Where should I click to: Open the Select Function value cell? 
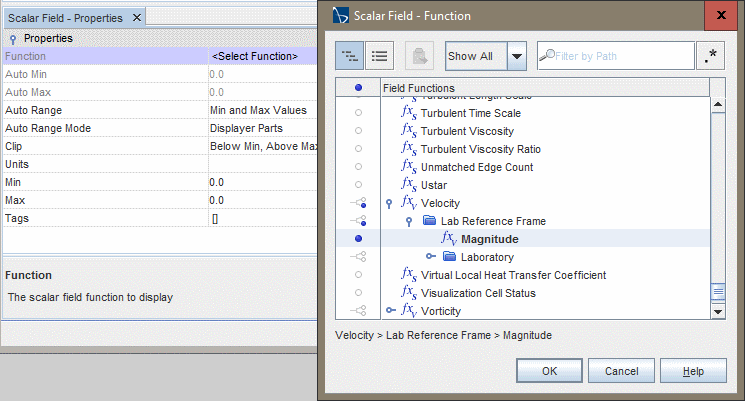point(263,56)
